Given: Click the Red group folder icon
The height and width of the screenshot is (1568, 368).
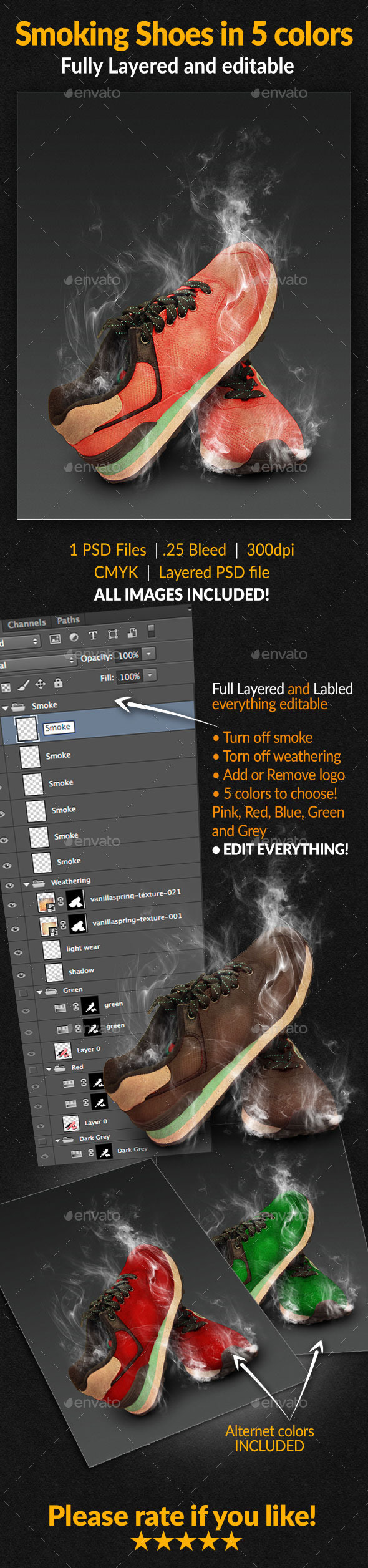Looking at the screenshot, I should [x=60, y=1068].
